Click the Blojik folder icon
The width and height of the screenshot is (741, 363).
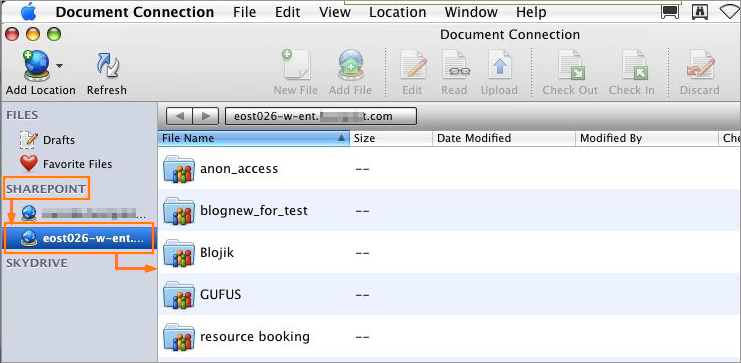179,252
